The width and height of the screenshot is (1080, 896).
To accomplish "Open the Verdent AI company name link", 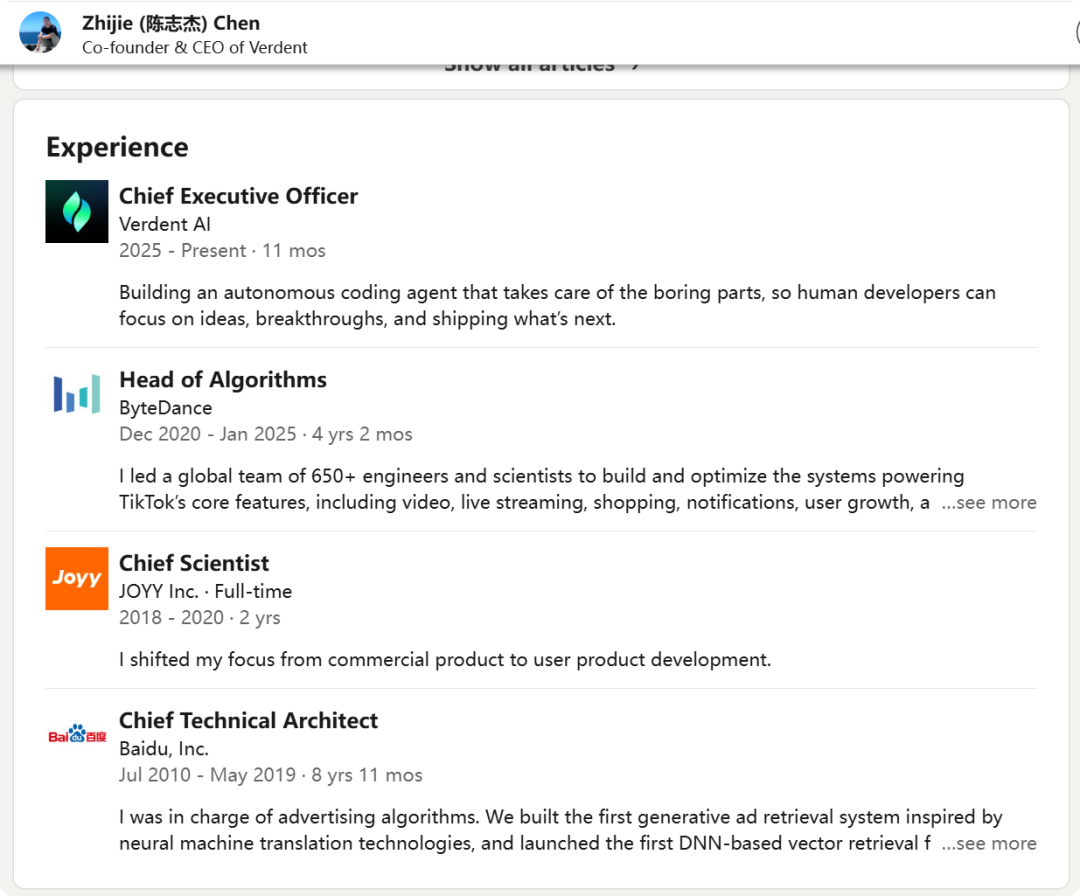I will click(165, 224).
